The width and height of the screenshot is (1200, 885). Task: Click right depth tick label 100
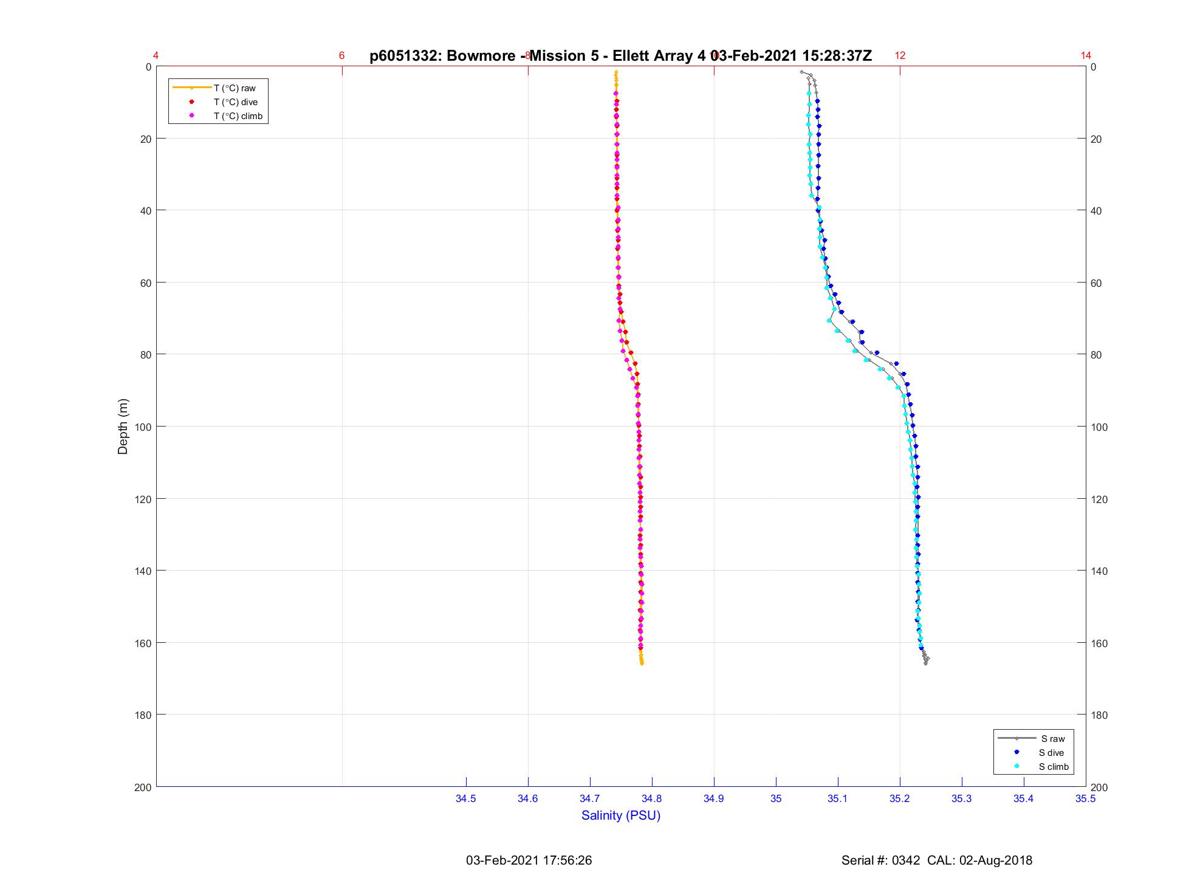coord(1100,427)
